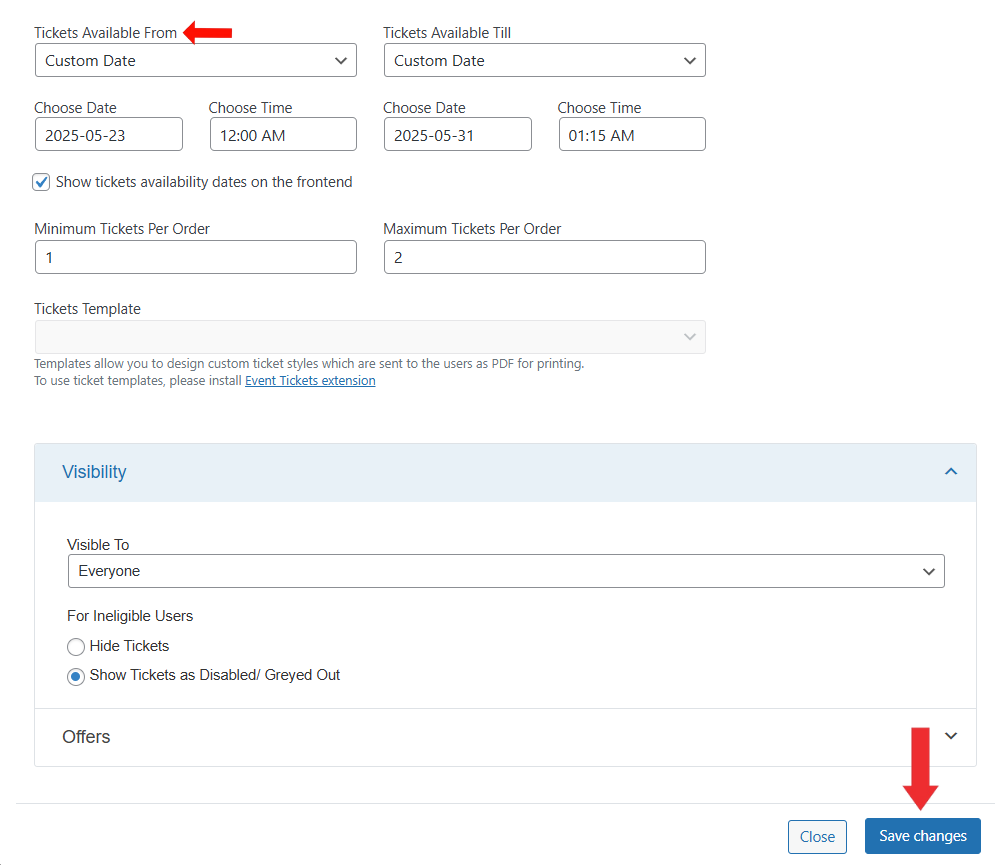Click the 01:15 AM end time field
Viewport: 1007px width, 865px height.
point(632,134)
